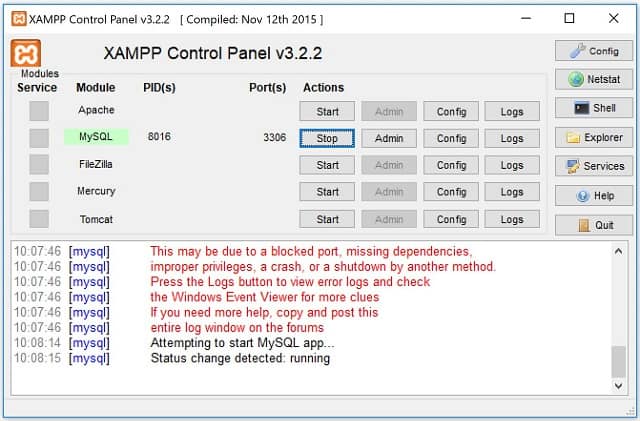The width and height of the screenshot is (640, 421).
Task: Toggle the Mercury service checkbox
Action: pyautogui.click(x=39, y=192)
